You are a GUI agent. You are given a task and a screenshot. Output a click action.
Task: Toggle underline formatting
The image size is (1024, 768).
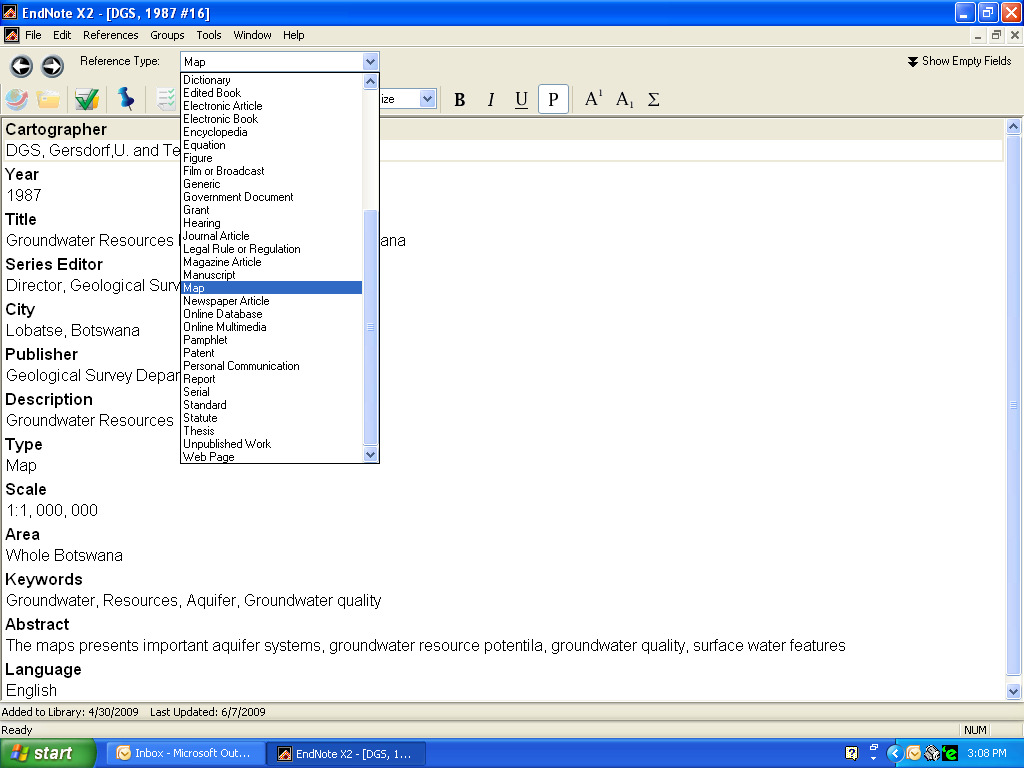pos(521,100)
